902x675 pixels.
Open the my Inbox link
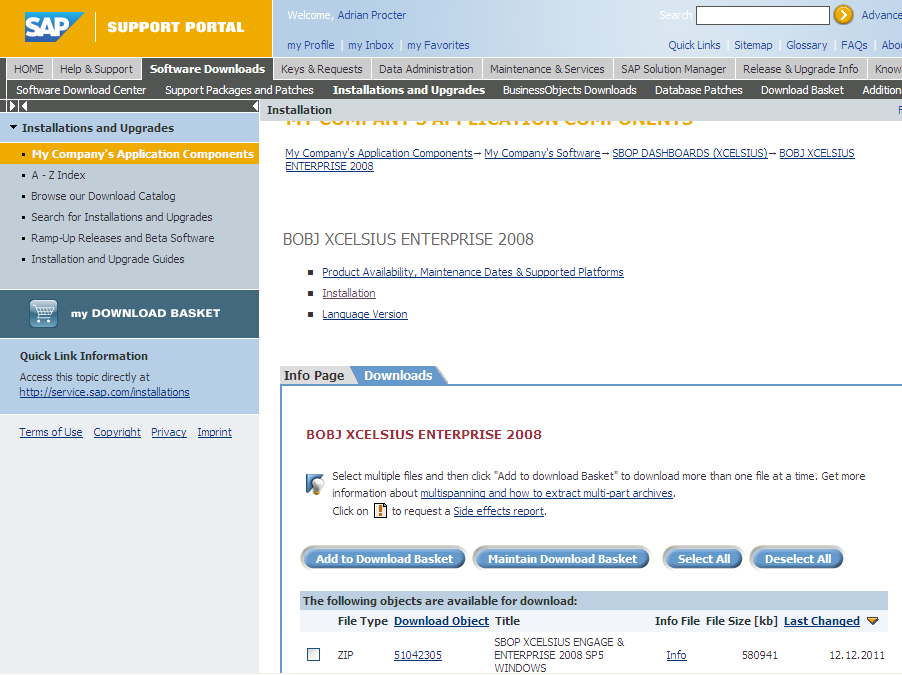pos(371,45)
